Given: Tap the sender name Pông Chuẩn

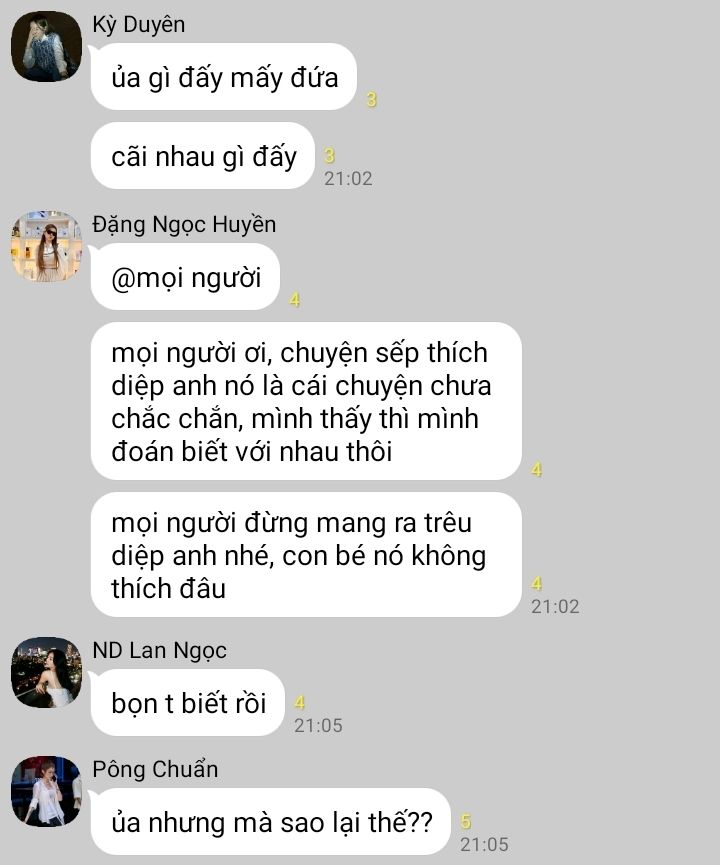Looking at the screenshot, I should [155, 769].
